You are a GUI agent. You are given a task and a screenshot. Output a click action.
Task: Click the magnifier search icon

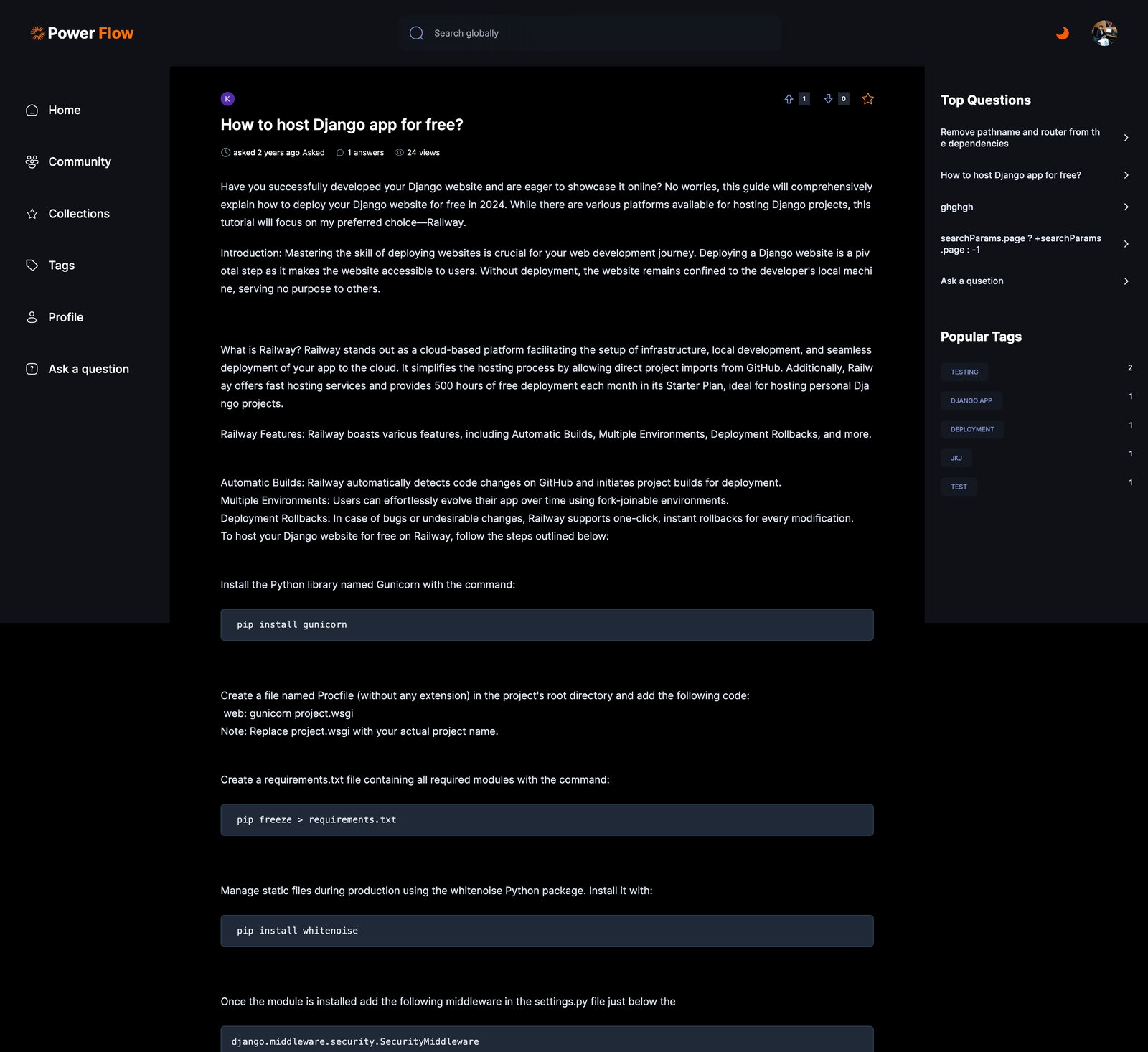(416, 33)
